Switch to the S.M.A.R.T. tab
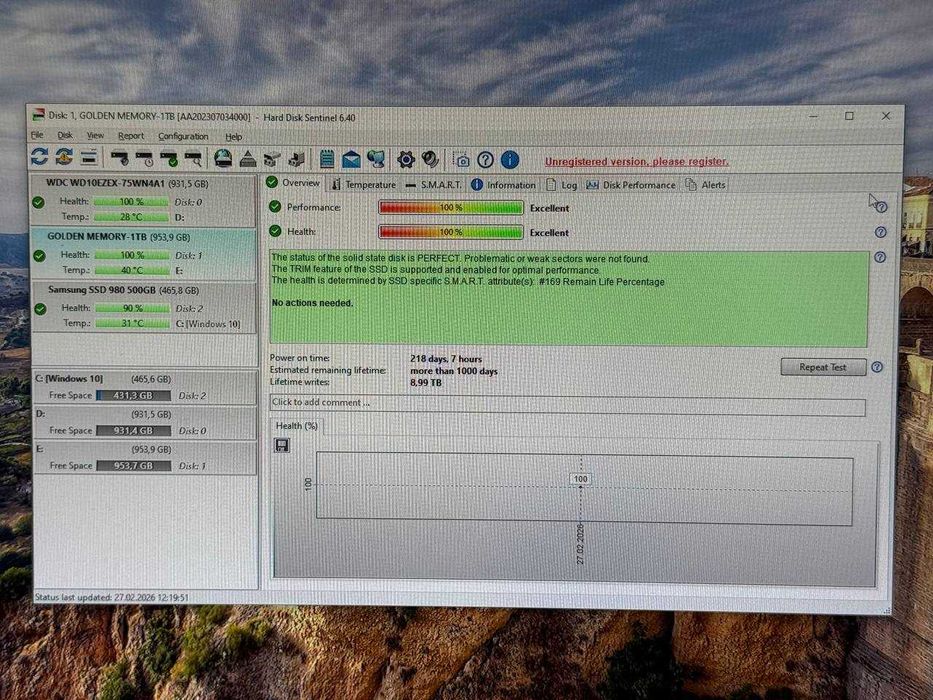 coord(433,185)
